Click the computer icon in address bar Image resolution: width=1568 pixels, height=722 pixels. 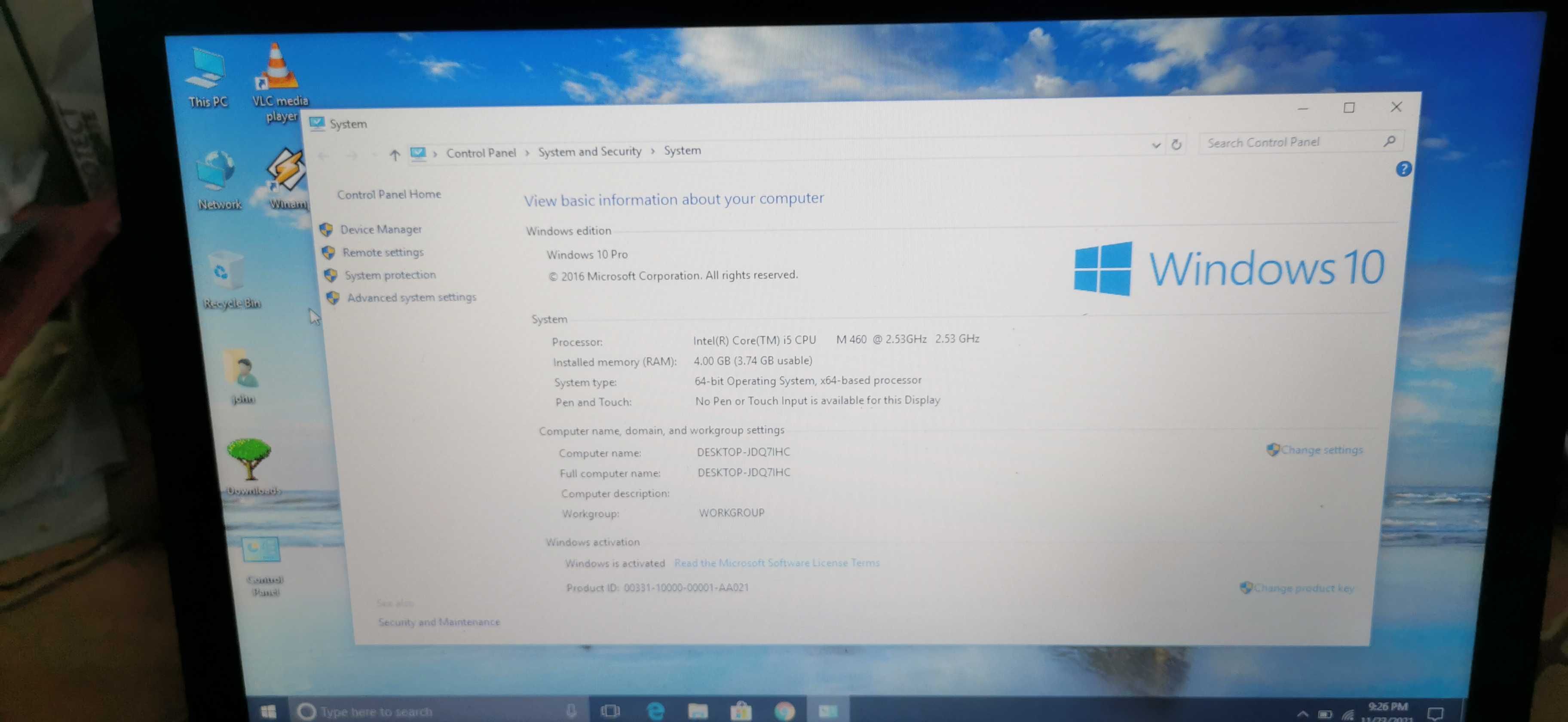pos(417,153)
